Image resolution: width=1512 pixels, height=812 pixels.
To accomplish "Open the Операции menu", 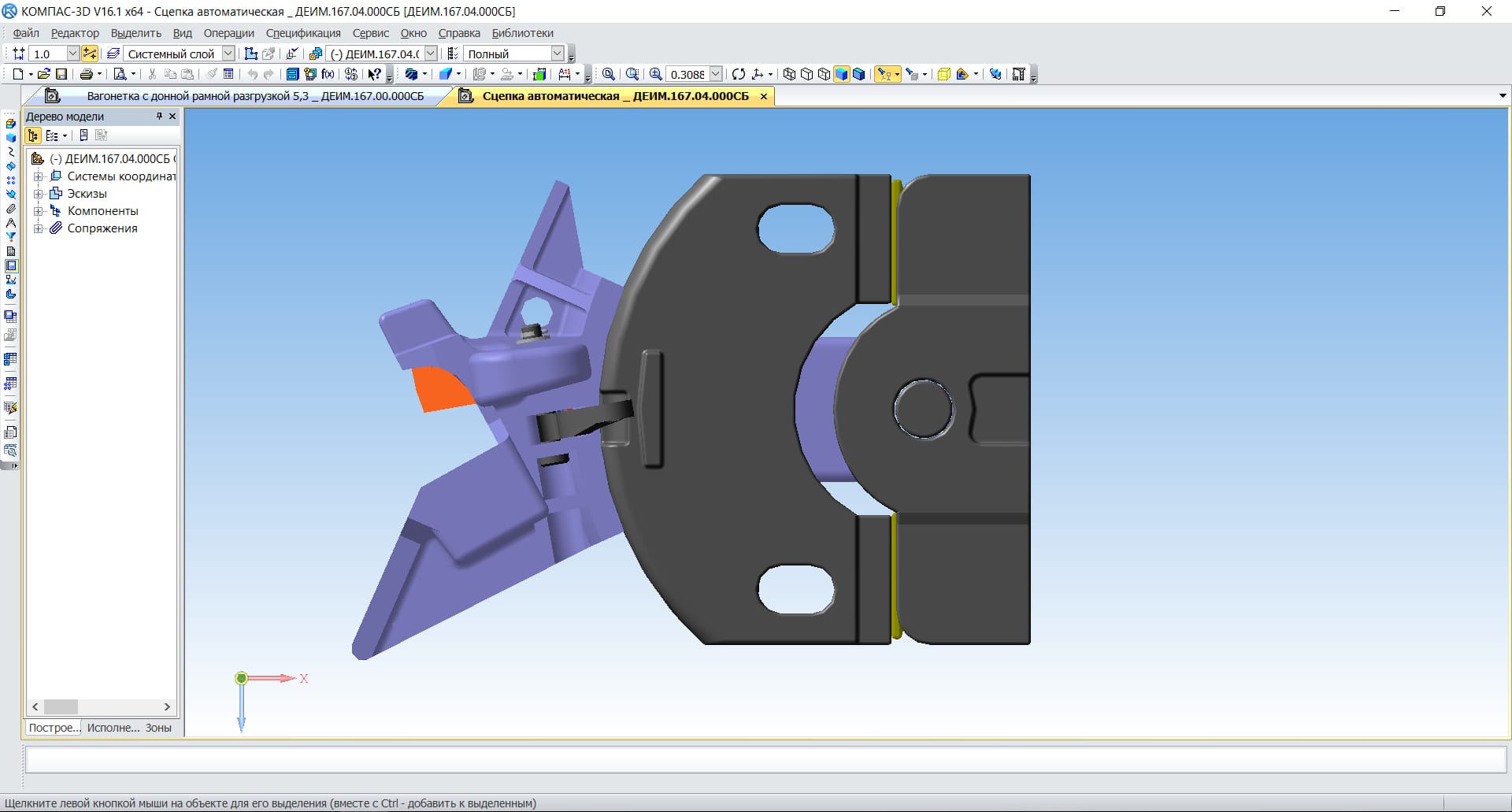I will 228,33.
